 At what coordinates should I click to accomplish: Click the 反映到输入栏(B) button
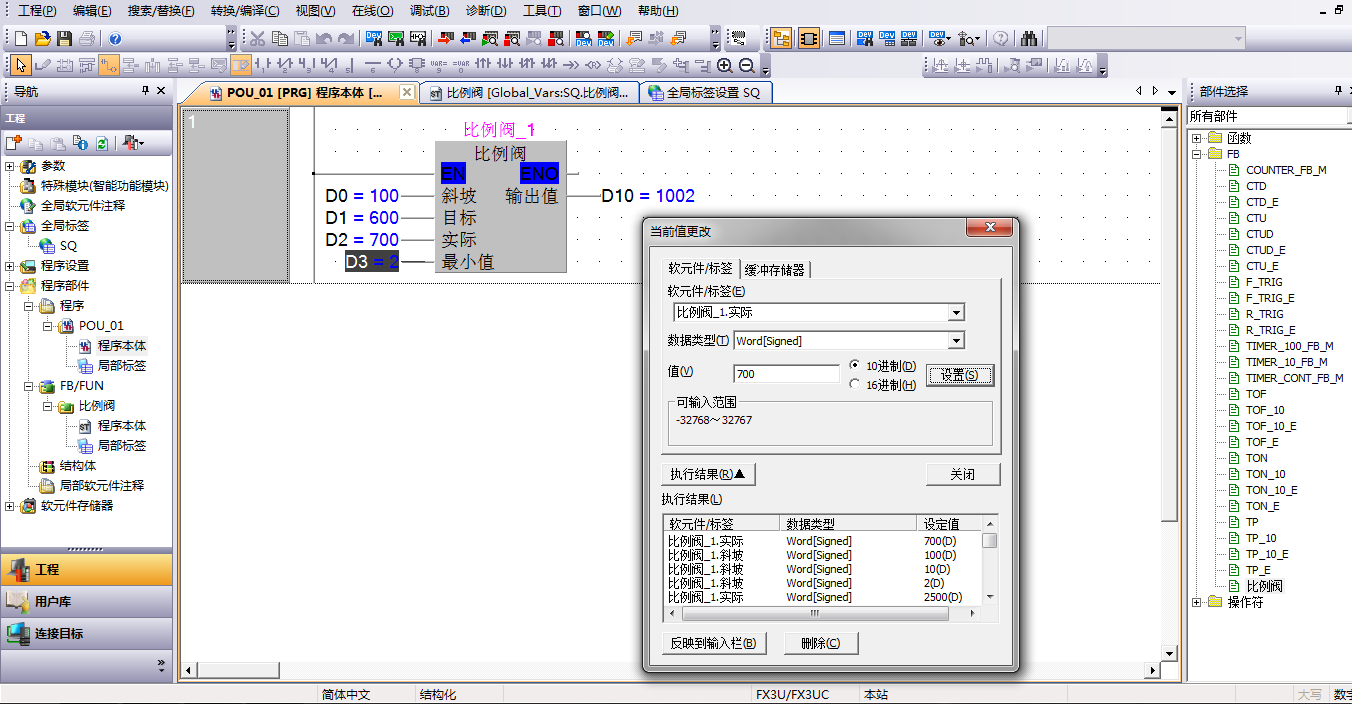[x=713, y=643]
